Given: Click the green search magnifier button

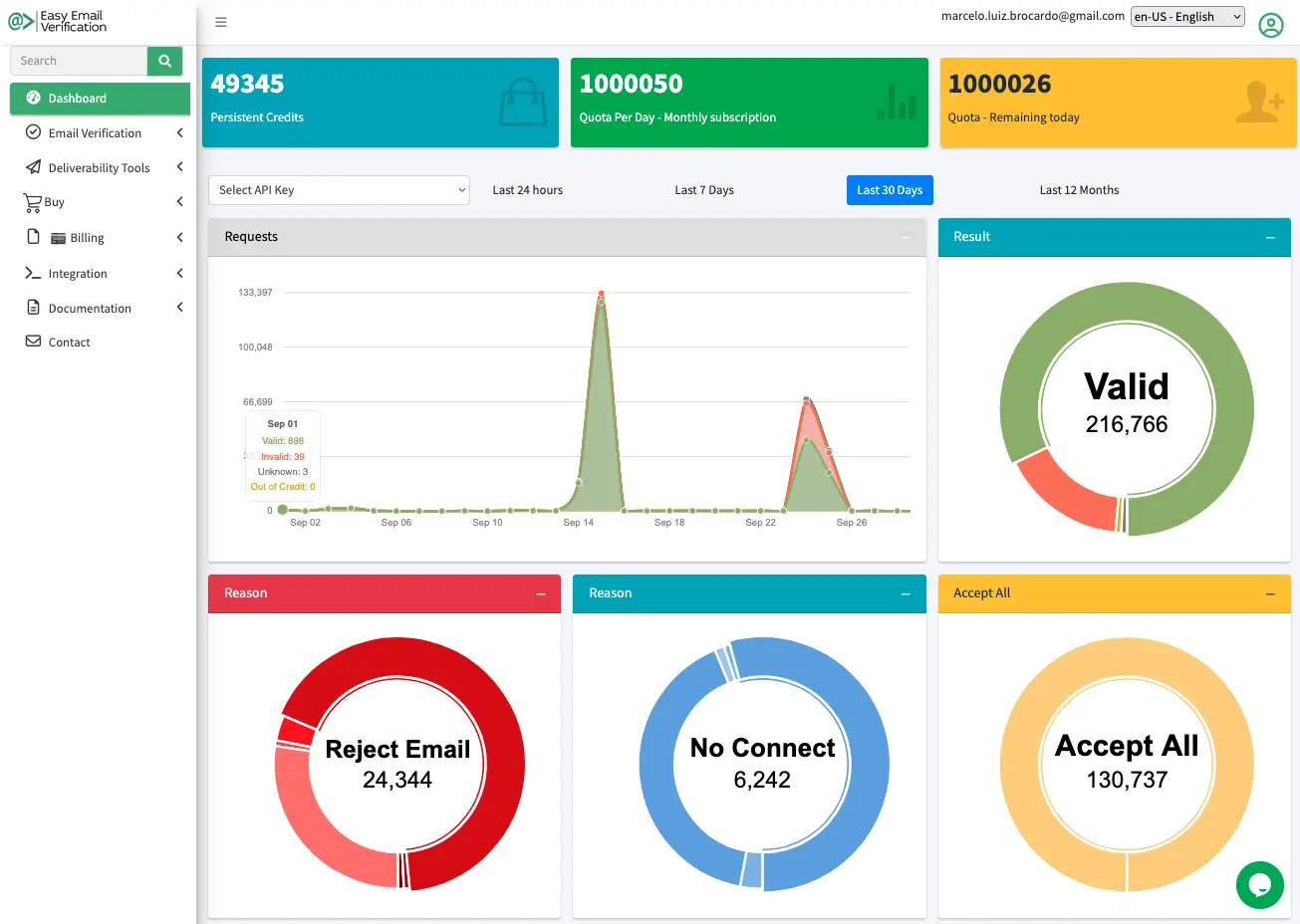Looking at the screenshot, I should pos(165,61).
